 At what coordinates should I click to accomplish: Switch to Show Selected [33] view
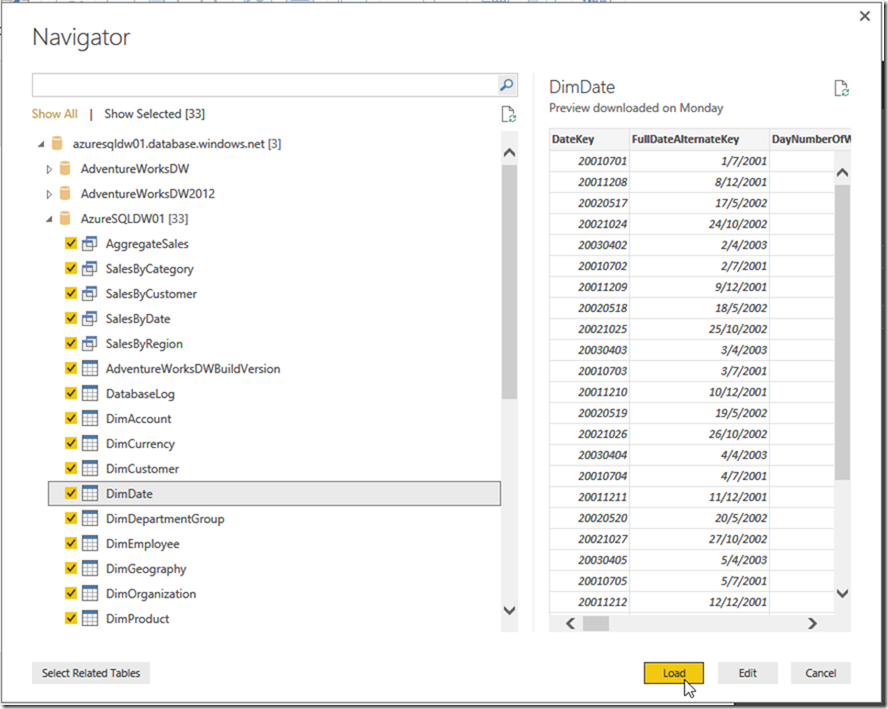point(155,114)
